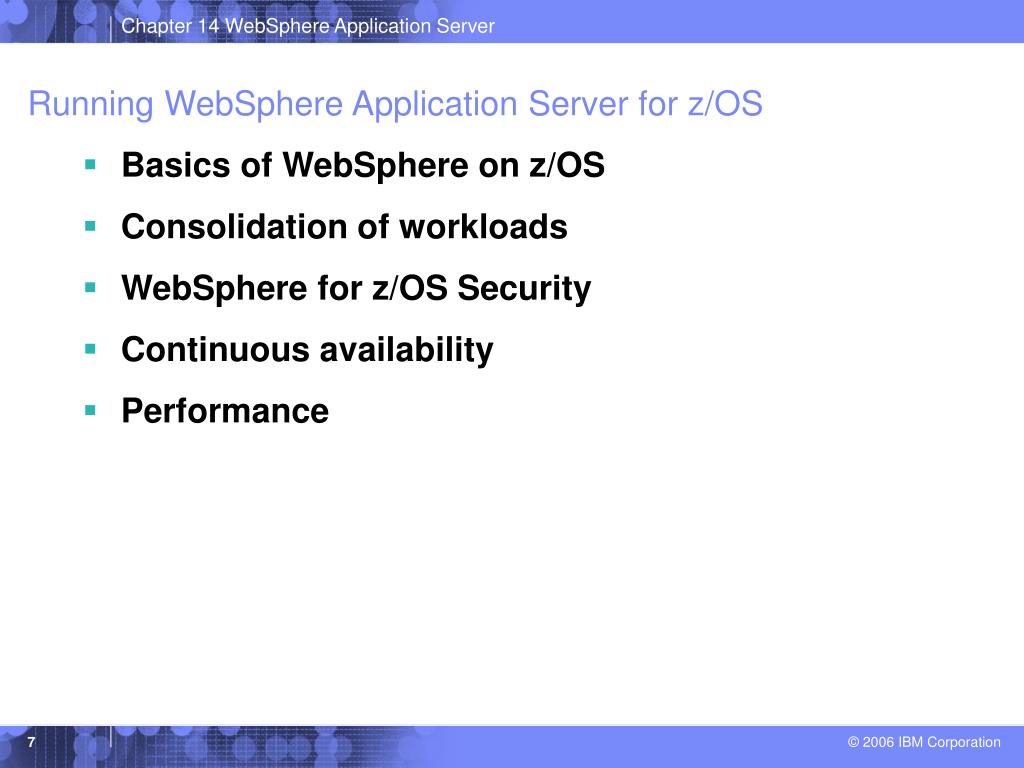Click the square bullet next to "Continuous availability"
The width and height of the screenshot is (1024, 768).
[90, 349]
